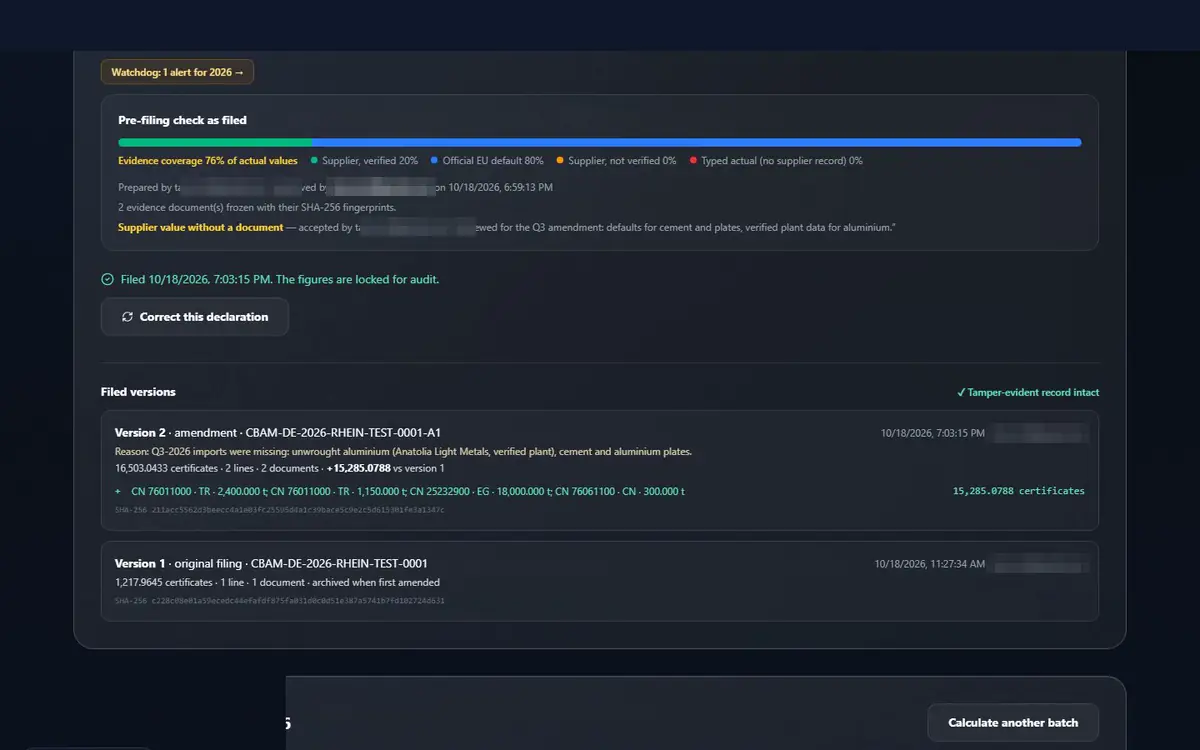Click the "Filed versions" heading
The width and height of the screenshot is (1200, 750).
[138, 392]
